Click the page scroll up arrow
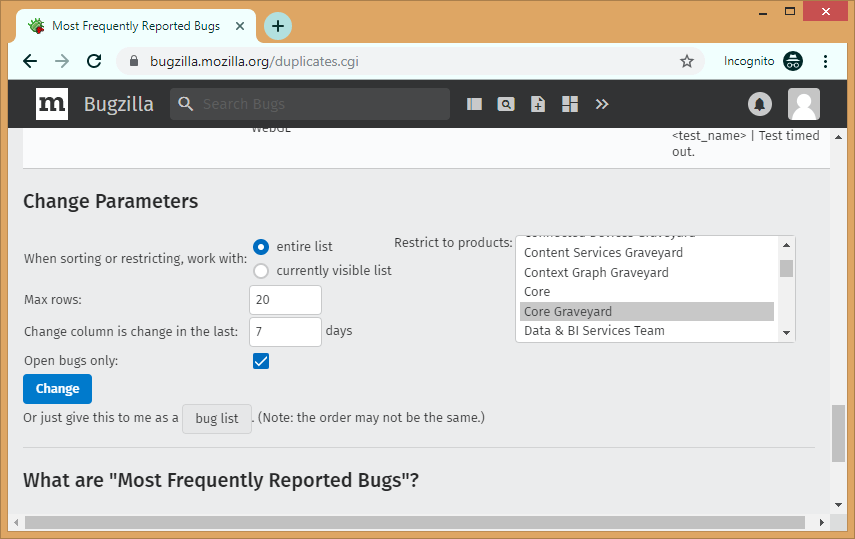 click(838, 137)
